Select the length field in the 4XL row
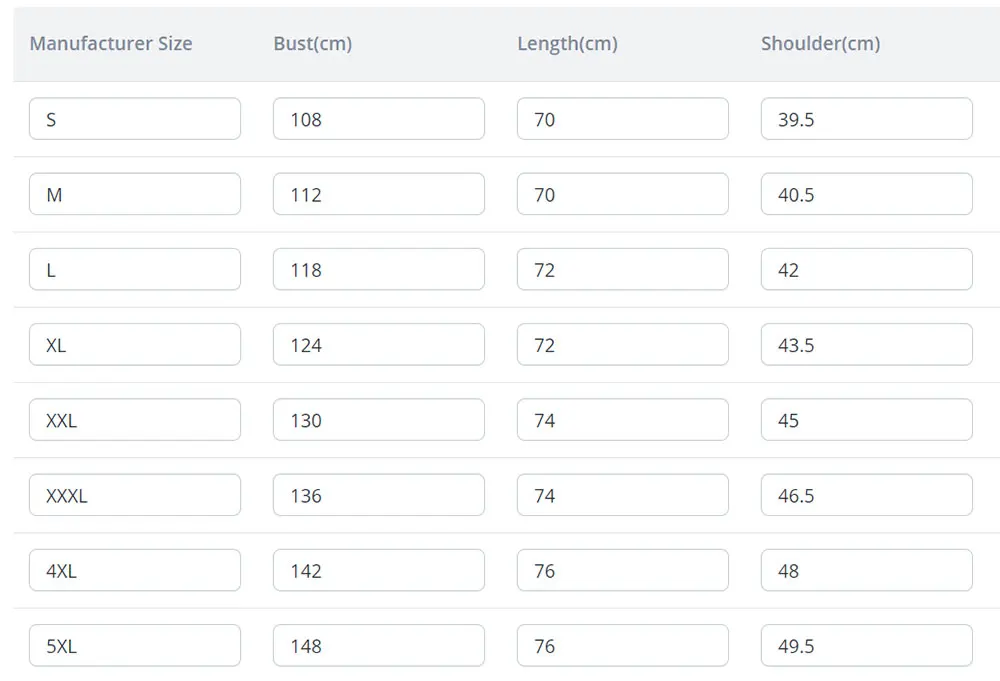The height and width of the screenshot is (681, 1000). 622,570
